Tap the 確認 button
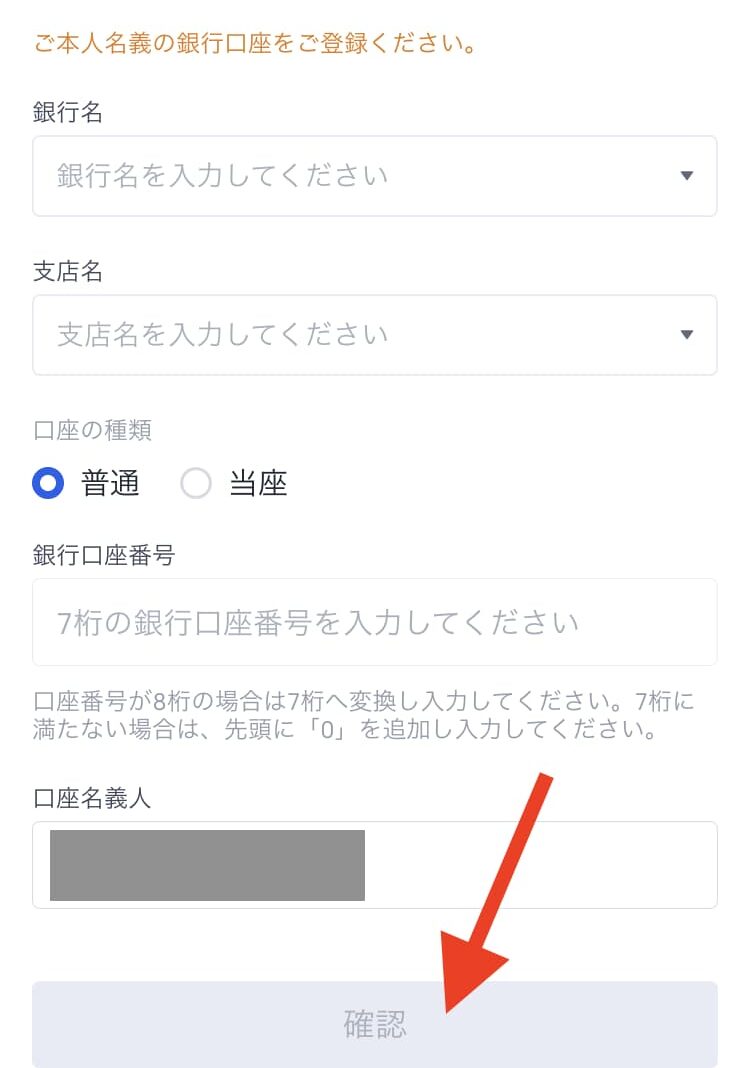The image size is (738, 1068). pos(374,1024)
